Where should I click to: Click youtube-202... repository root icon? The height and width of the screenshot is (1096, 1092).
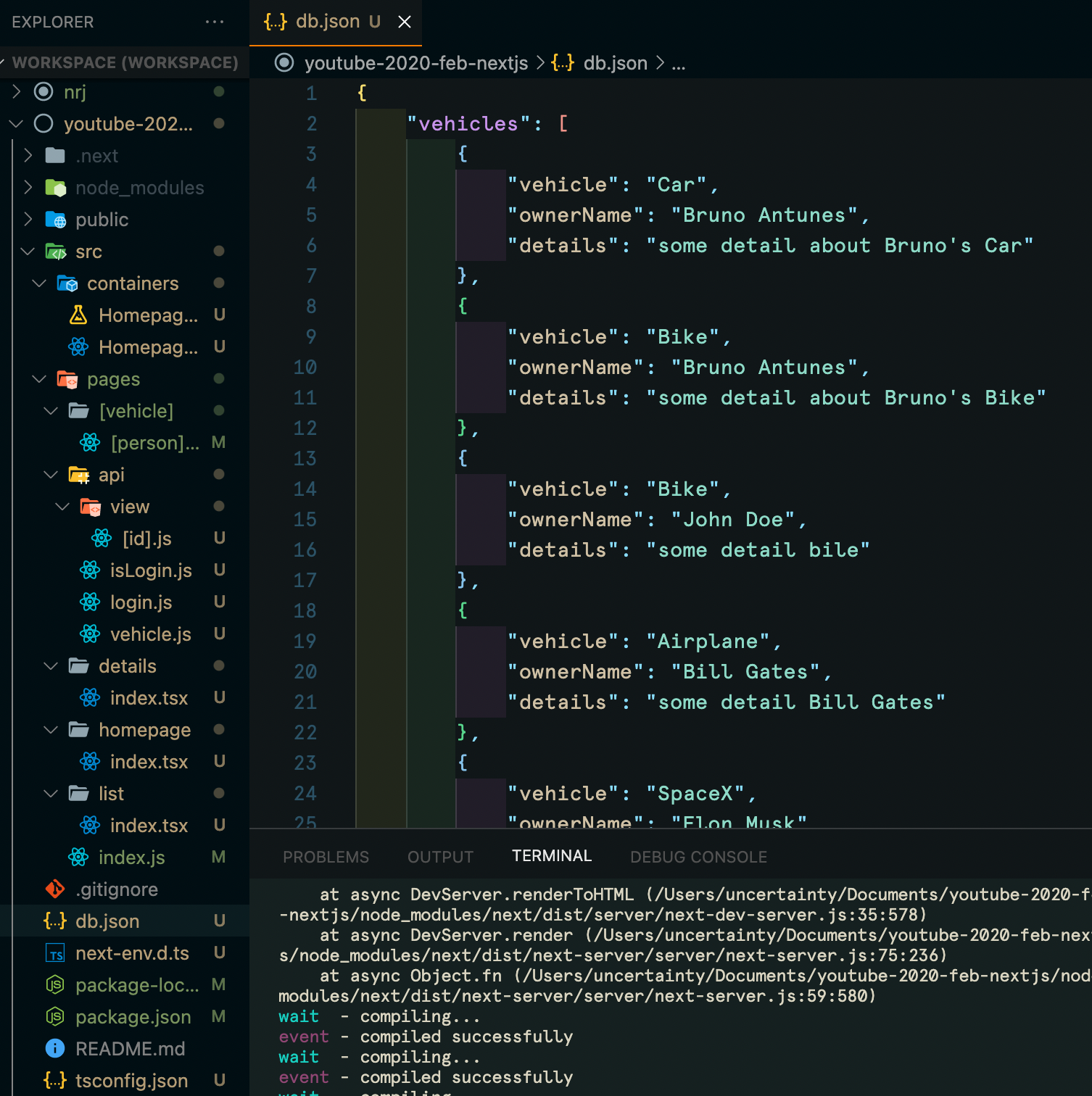44,123
